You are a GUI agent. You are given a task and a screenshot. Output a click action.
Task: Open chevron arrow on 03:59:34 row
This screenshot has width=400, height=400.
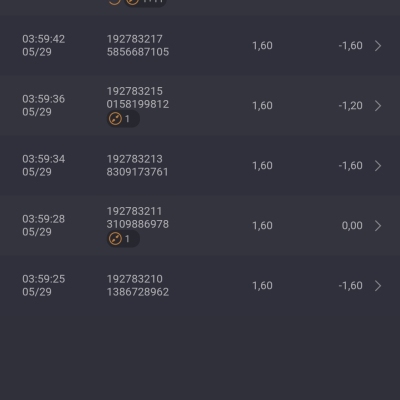[378, 166]
